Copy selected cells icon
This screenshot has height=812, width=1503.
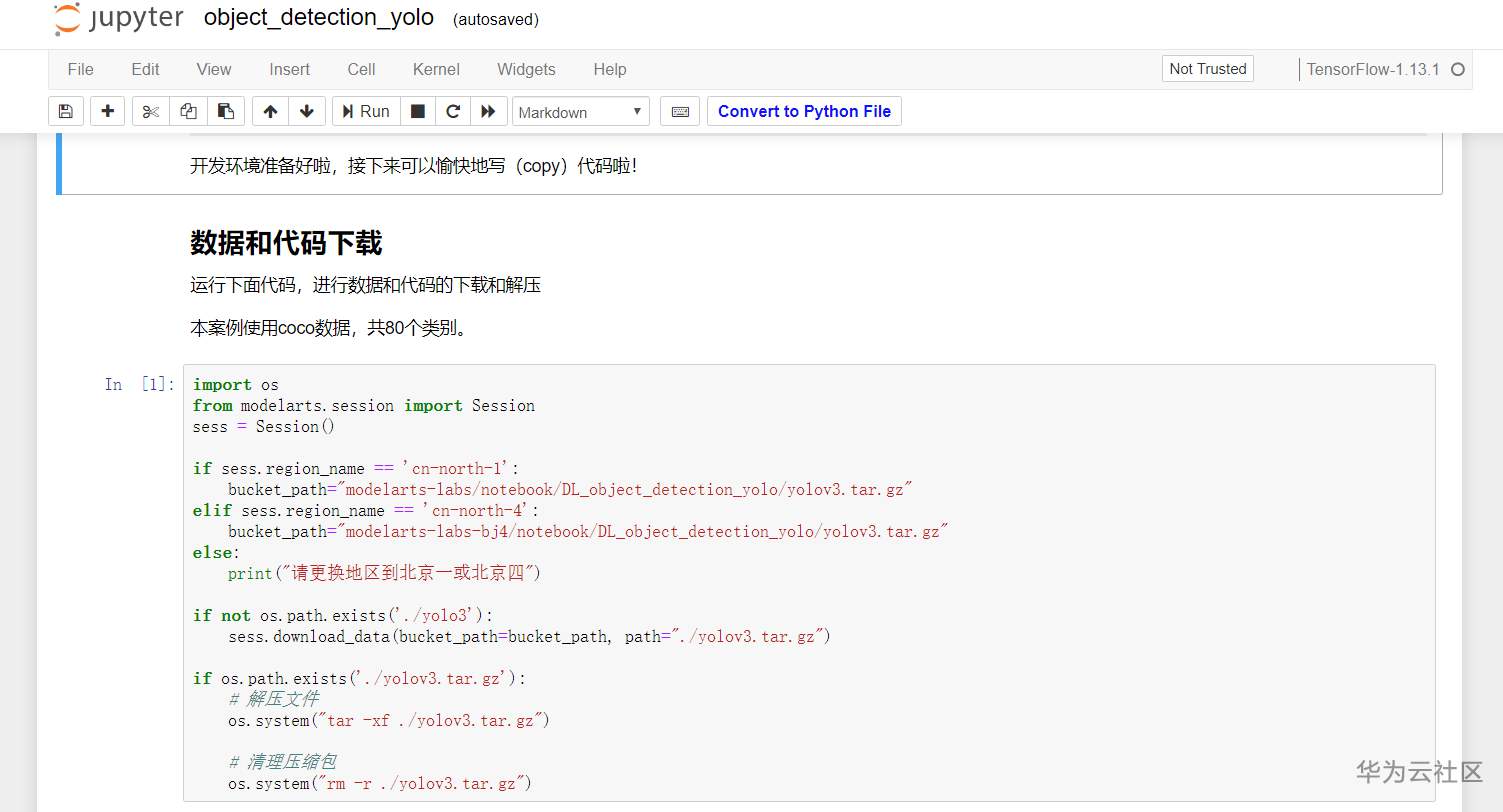click(x=188, y=111)
